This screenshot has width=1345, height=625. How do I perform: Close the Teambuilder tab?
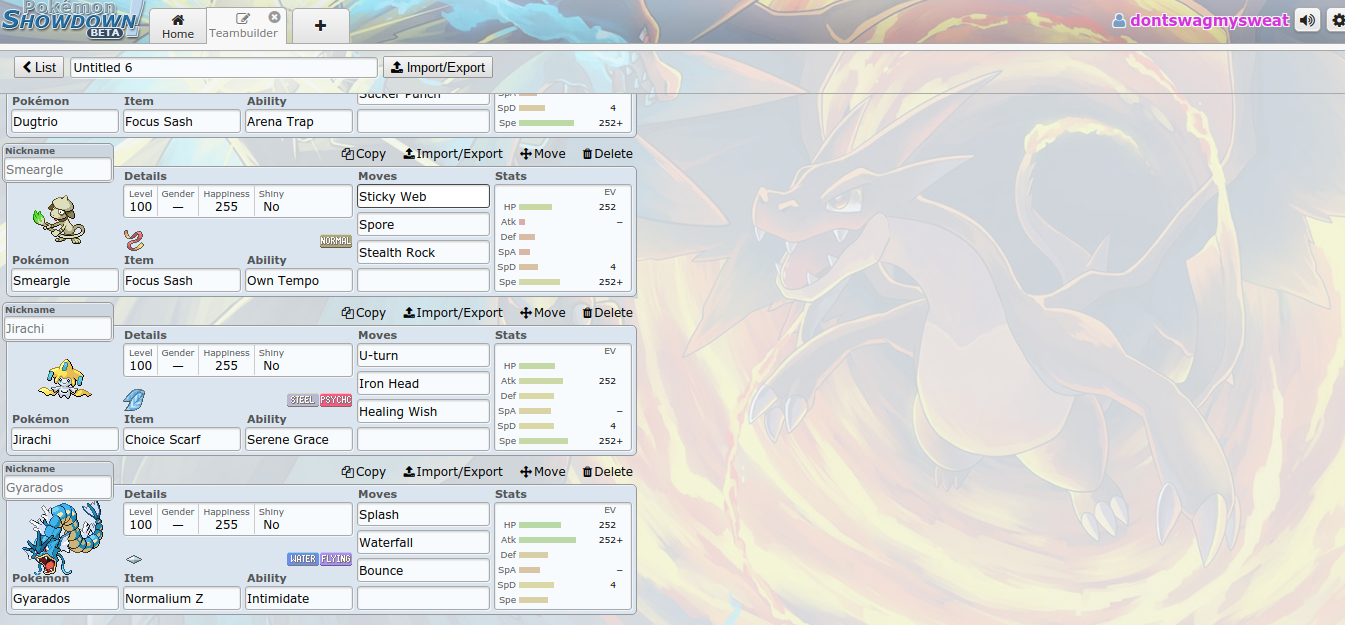tap(274, 18)
